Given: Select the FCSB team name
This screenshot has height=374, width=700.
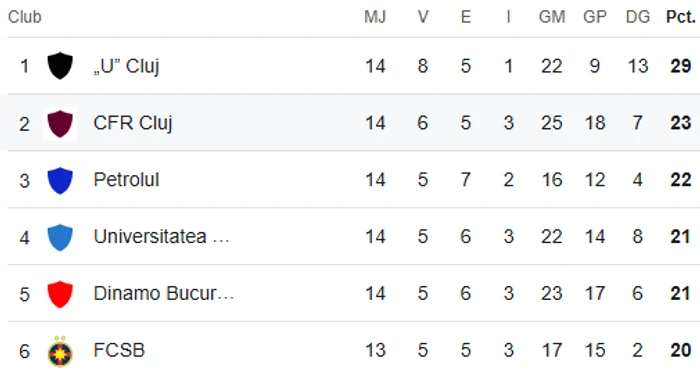Looking at the screenshot, I should pyautogui.click(x=119, y=350).
